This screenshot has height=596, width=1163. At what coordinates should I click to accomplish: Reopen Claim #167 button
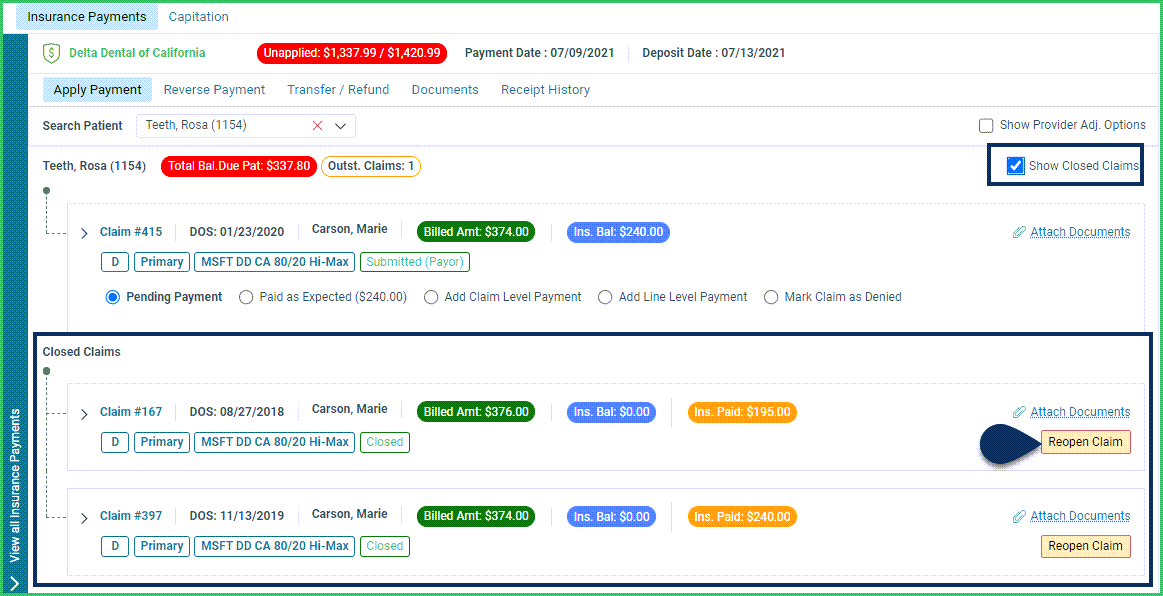pyautogui.click(x=1086, y=442)
